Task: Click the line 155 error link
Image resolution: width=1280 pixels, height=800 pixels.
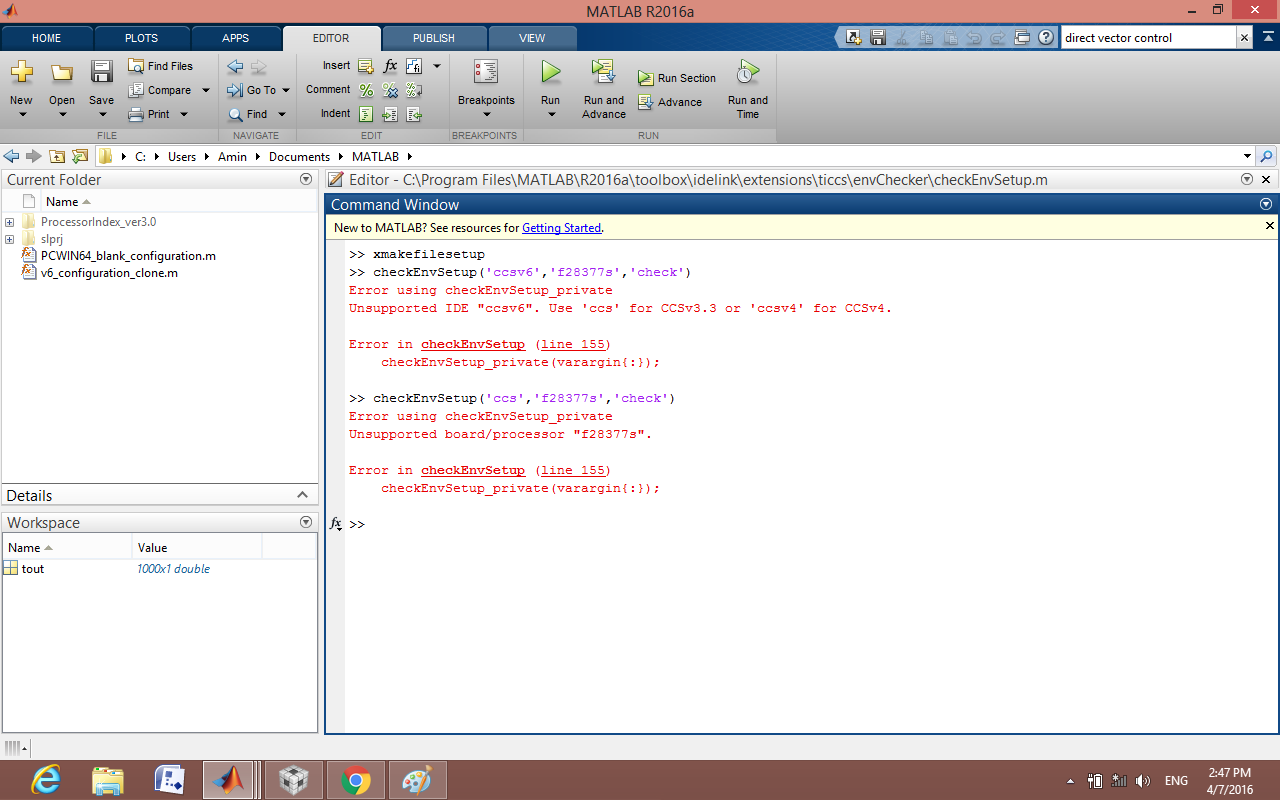Action: [x=572, y=344]
